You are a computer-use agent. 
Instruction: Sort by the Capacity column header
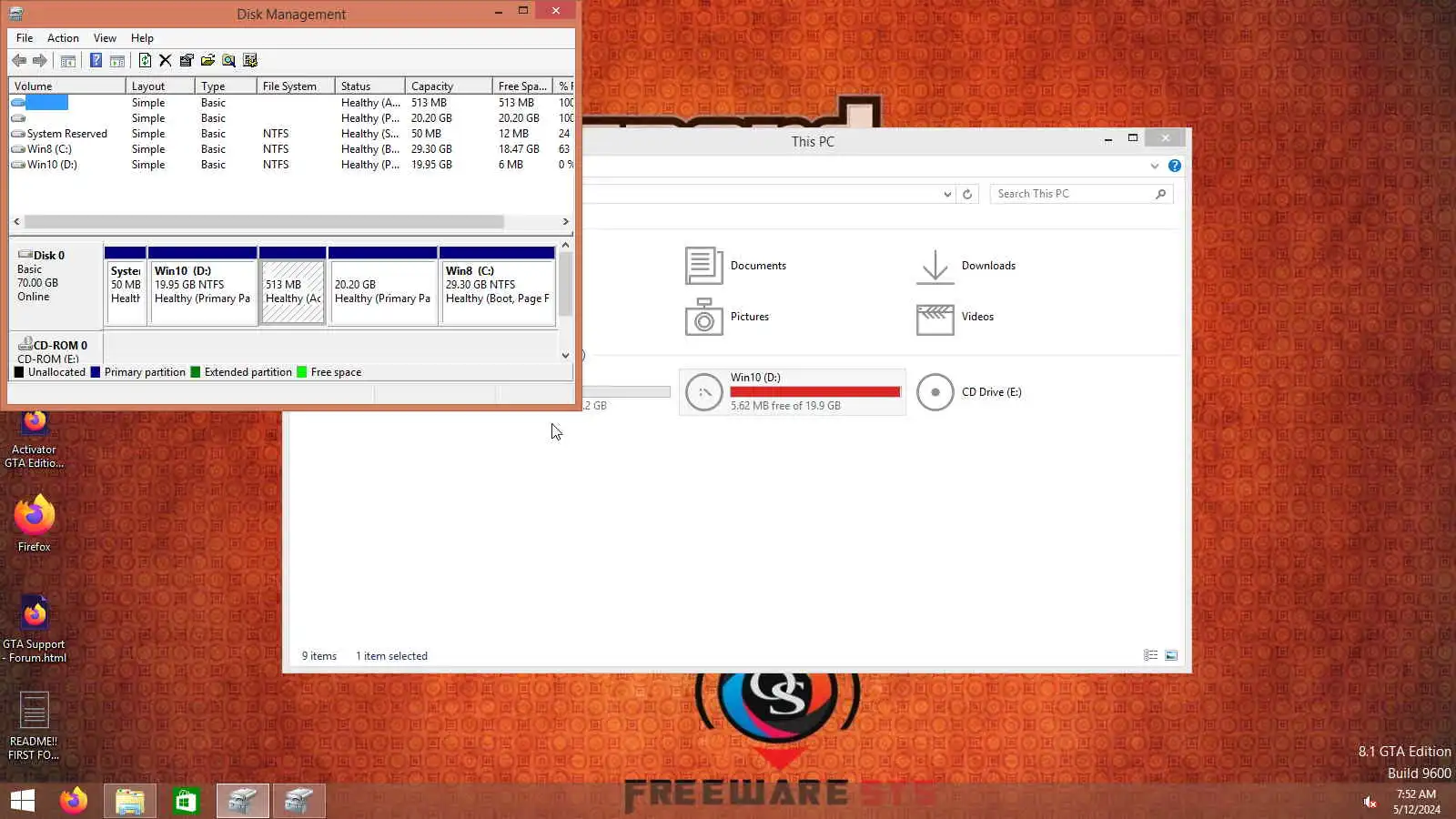(x=449, y=86)
